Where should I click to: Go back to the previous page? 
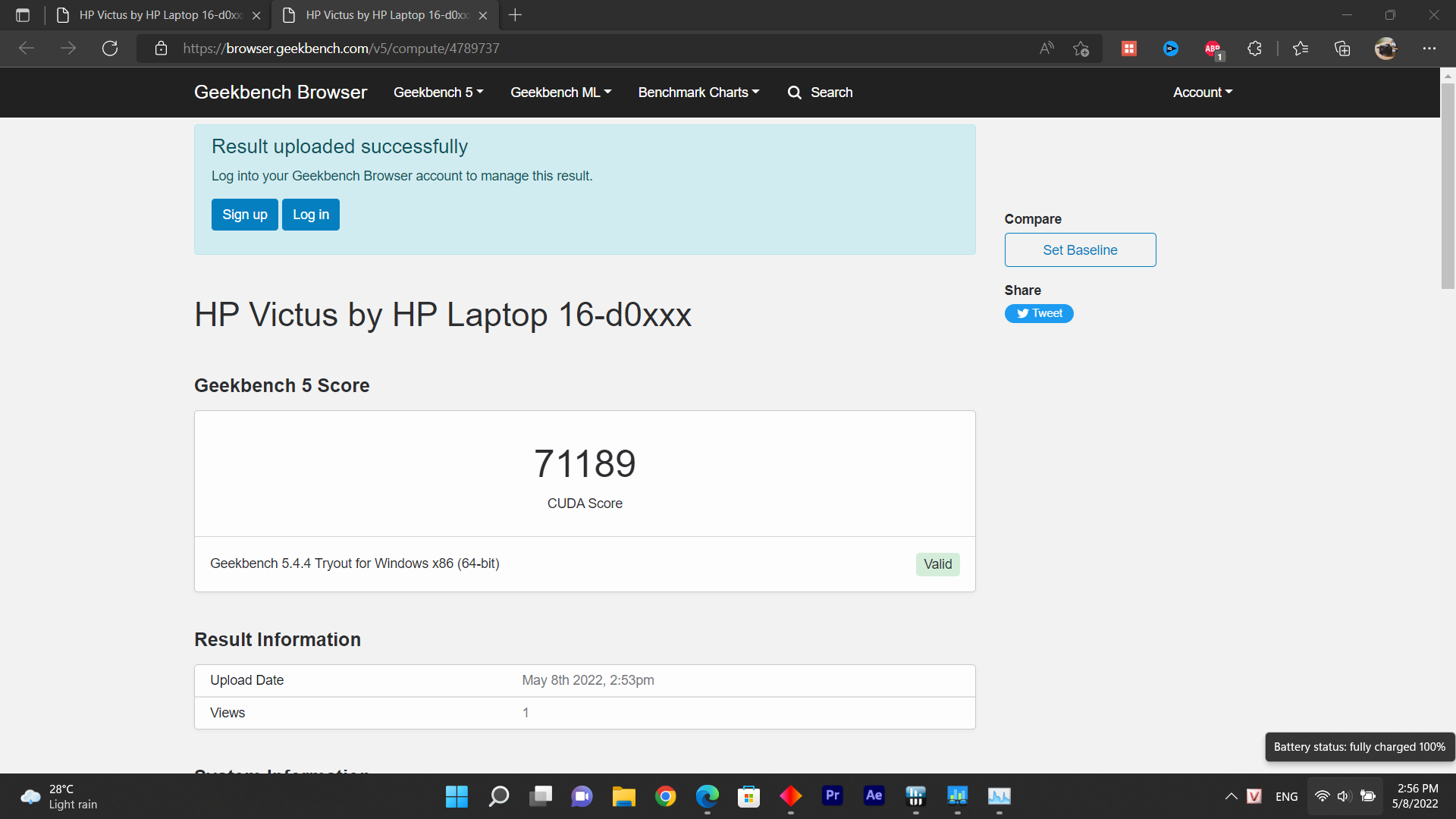point(27,49)
